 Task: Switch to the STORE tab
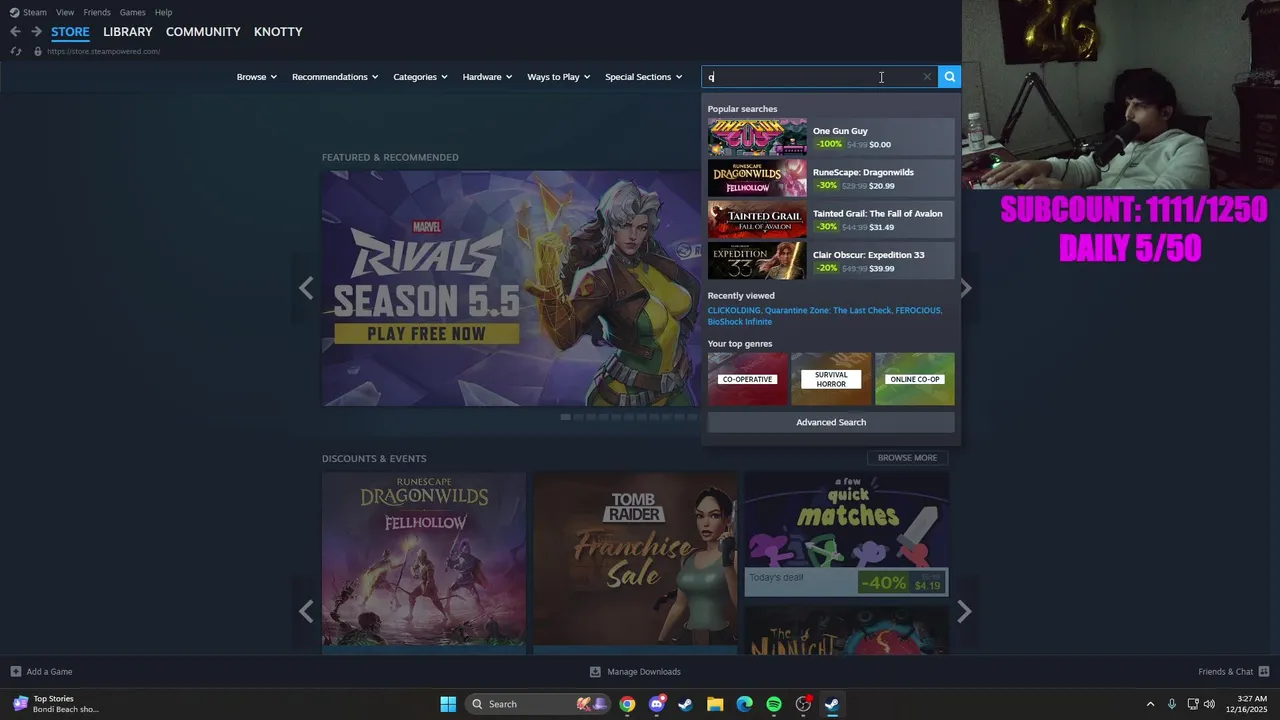point(70,32)
